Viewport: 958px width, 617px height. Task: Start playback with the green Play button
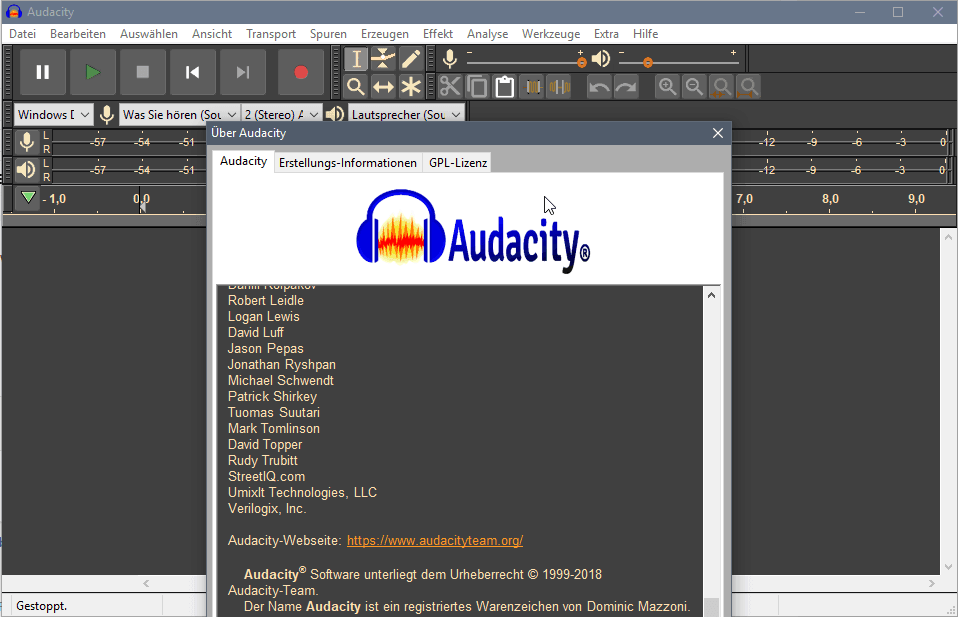click(93, 73)
